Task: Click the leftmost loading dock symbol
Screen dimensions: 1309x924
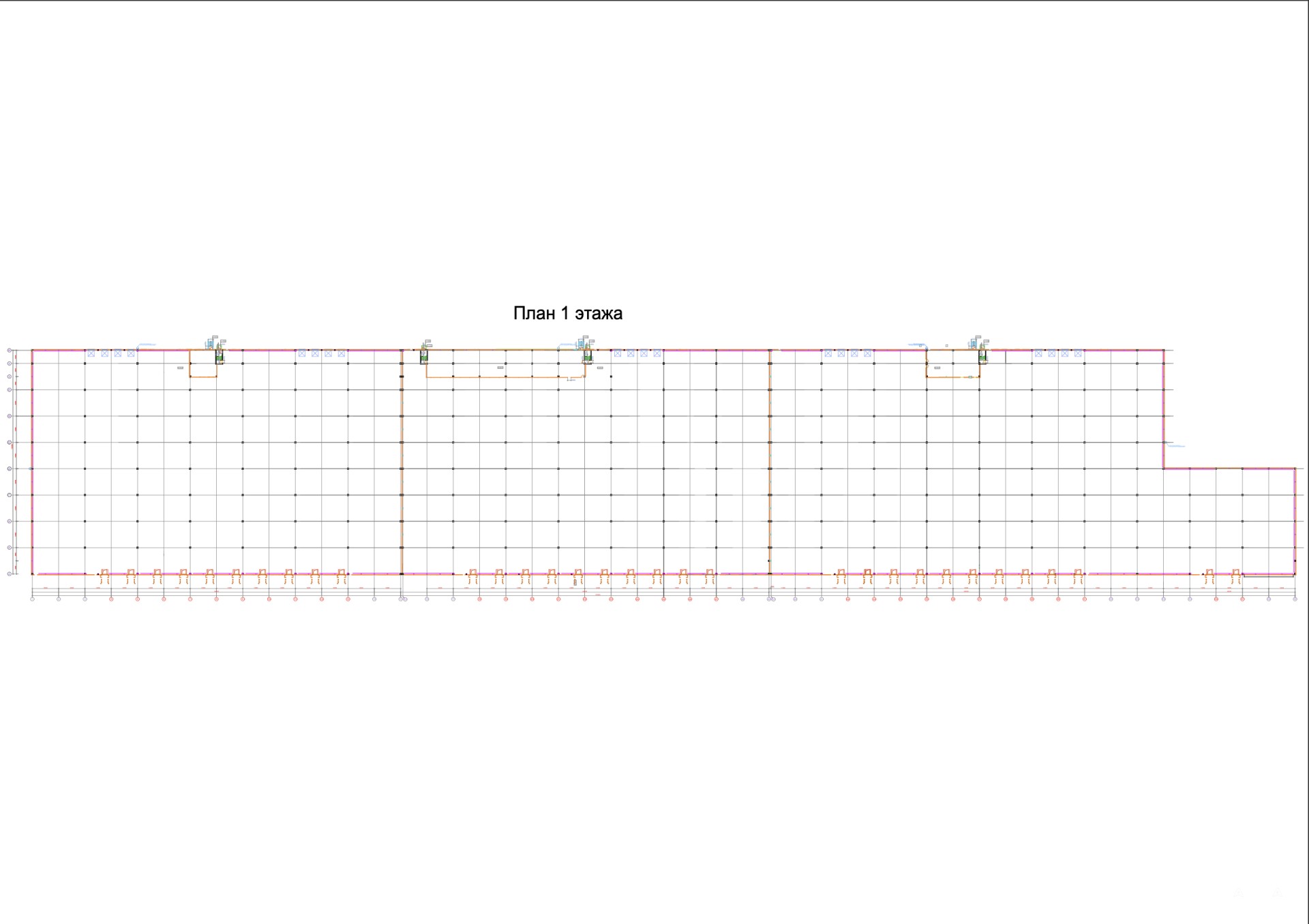Action: (x=104, y=576)
